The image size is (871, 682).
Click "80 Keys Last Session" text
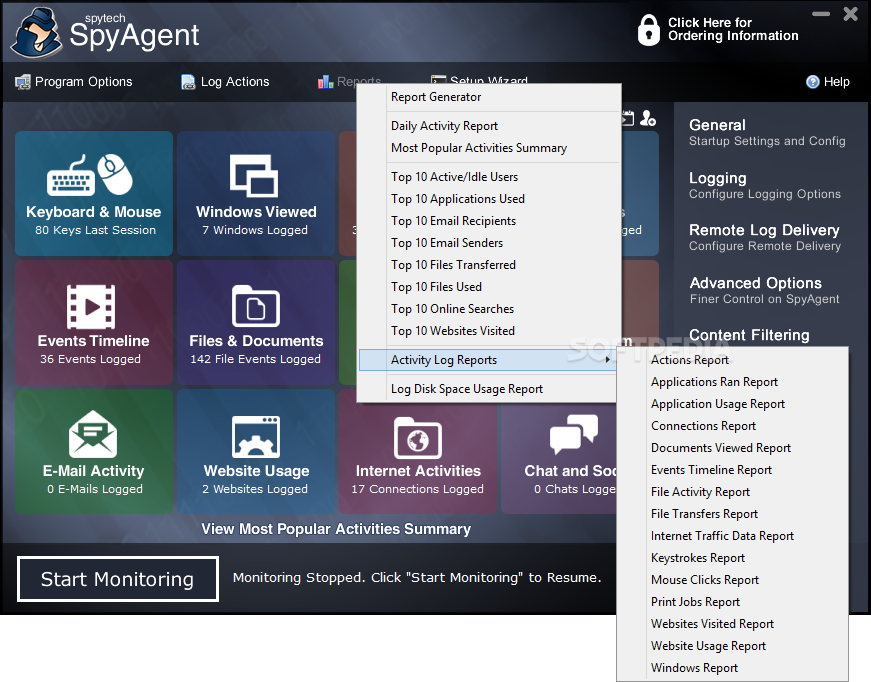tap(96, 230)
